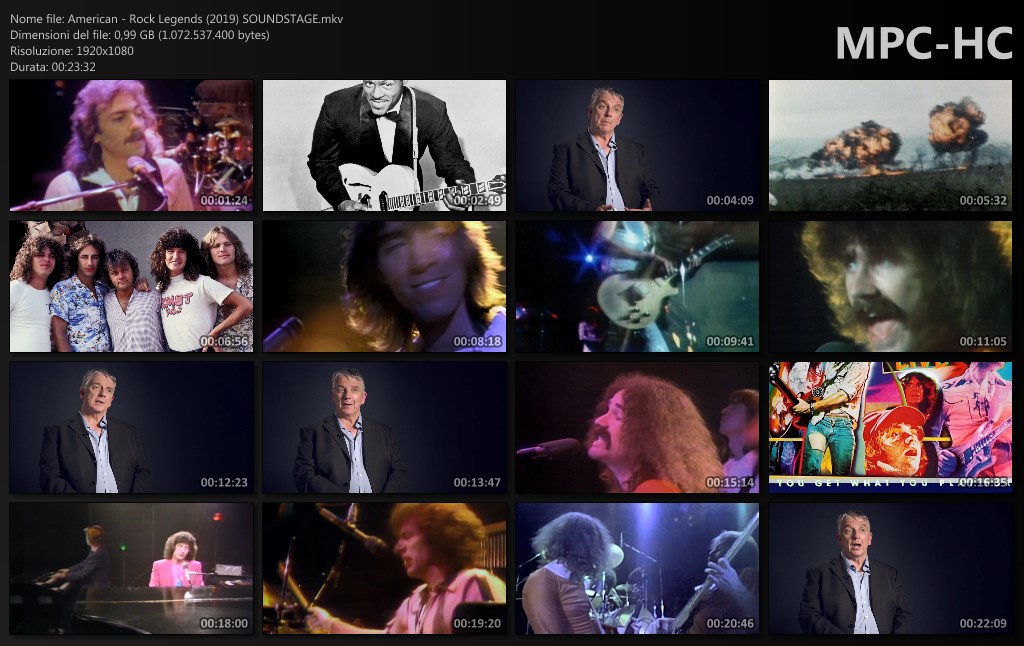The image size is (1024, 646).
Task: Open the blue-lit stage thumbnail at 00:20:46
Action: 637,569
